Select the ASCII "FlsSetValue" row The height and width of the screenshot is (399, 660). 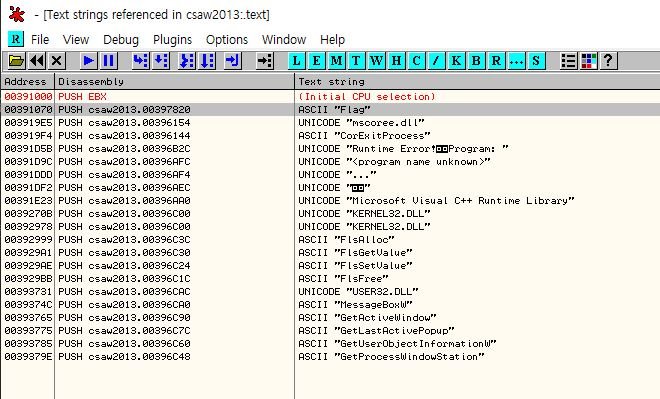tap(330, 266)
